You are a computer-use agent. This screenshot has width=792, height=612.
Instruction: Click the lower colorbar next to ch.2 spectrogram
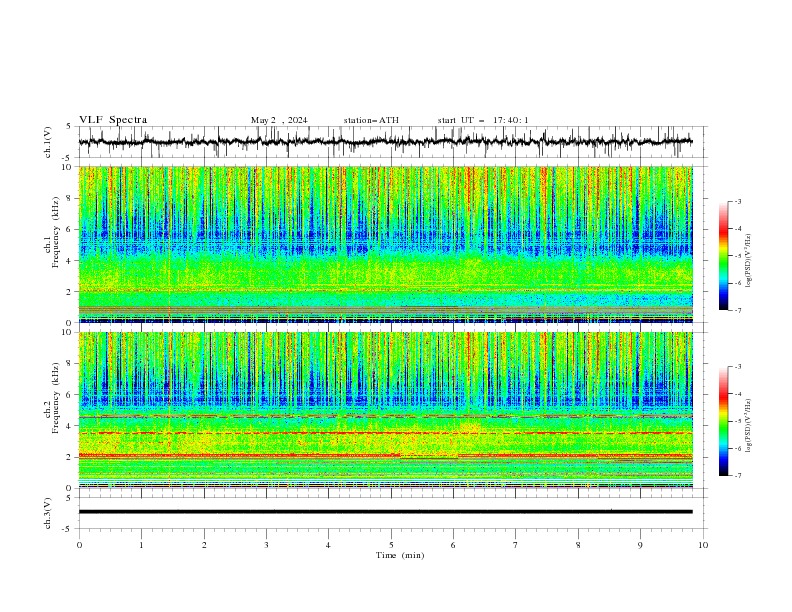point(723,421)
